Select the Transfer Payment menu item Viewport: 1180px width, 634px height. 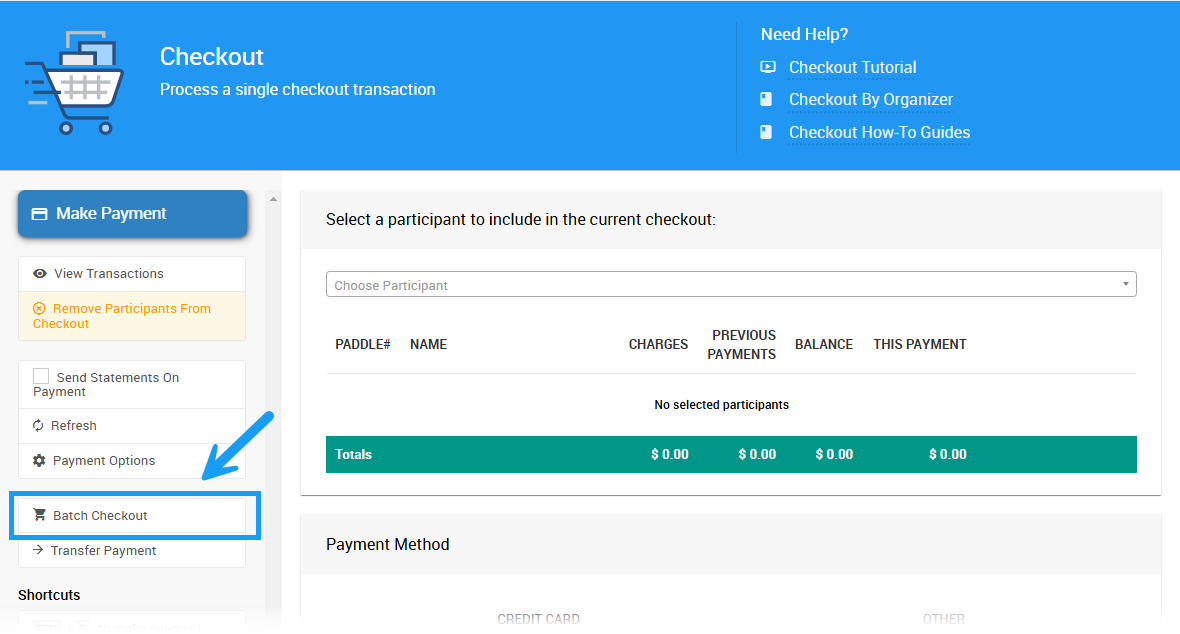(103, 551)
